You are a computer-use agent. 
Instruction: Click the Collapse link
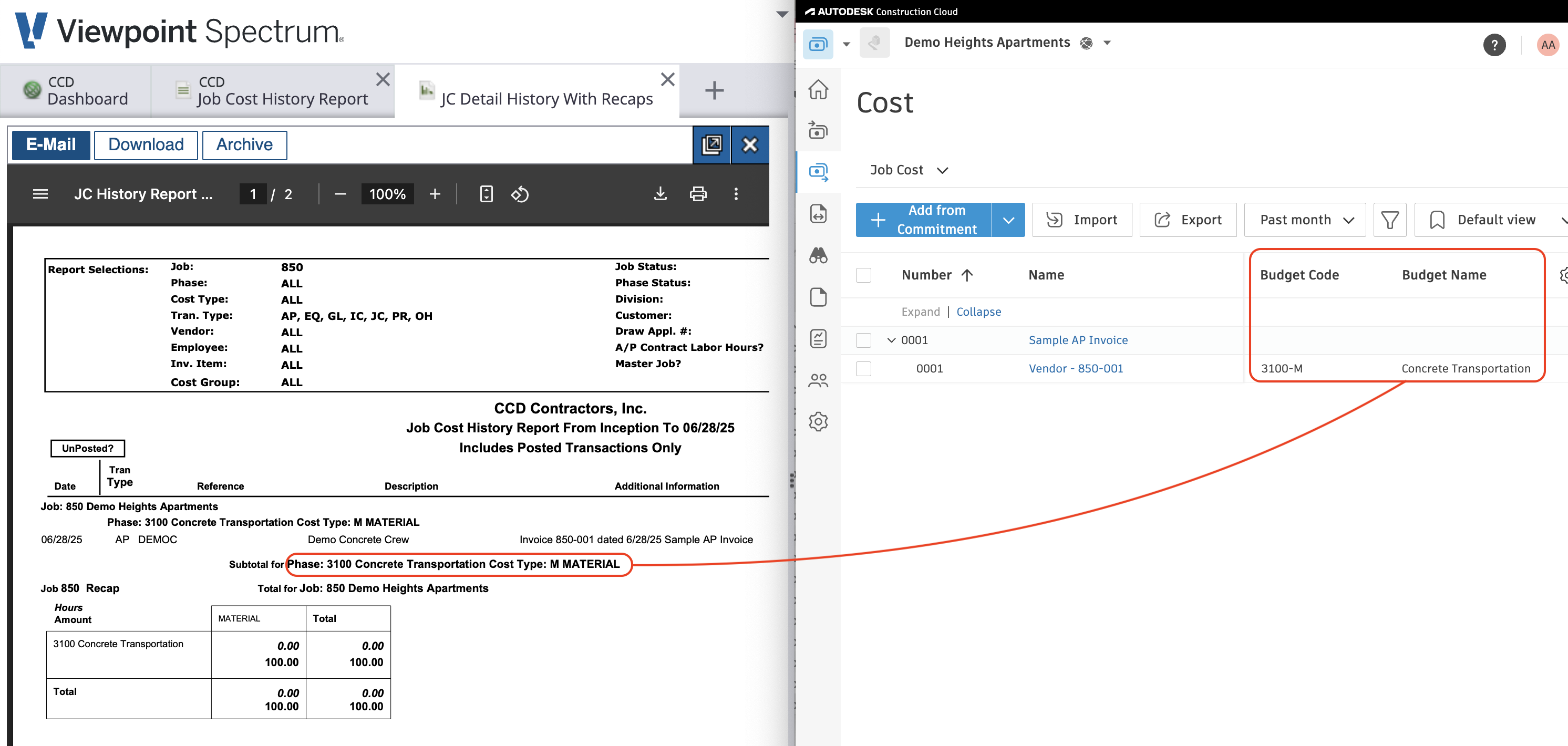[978, 312]
